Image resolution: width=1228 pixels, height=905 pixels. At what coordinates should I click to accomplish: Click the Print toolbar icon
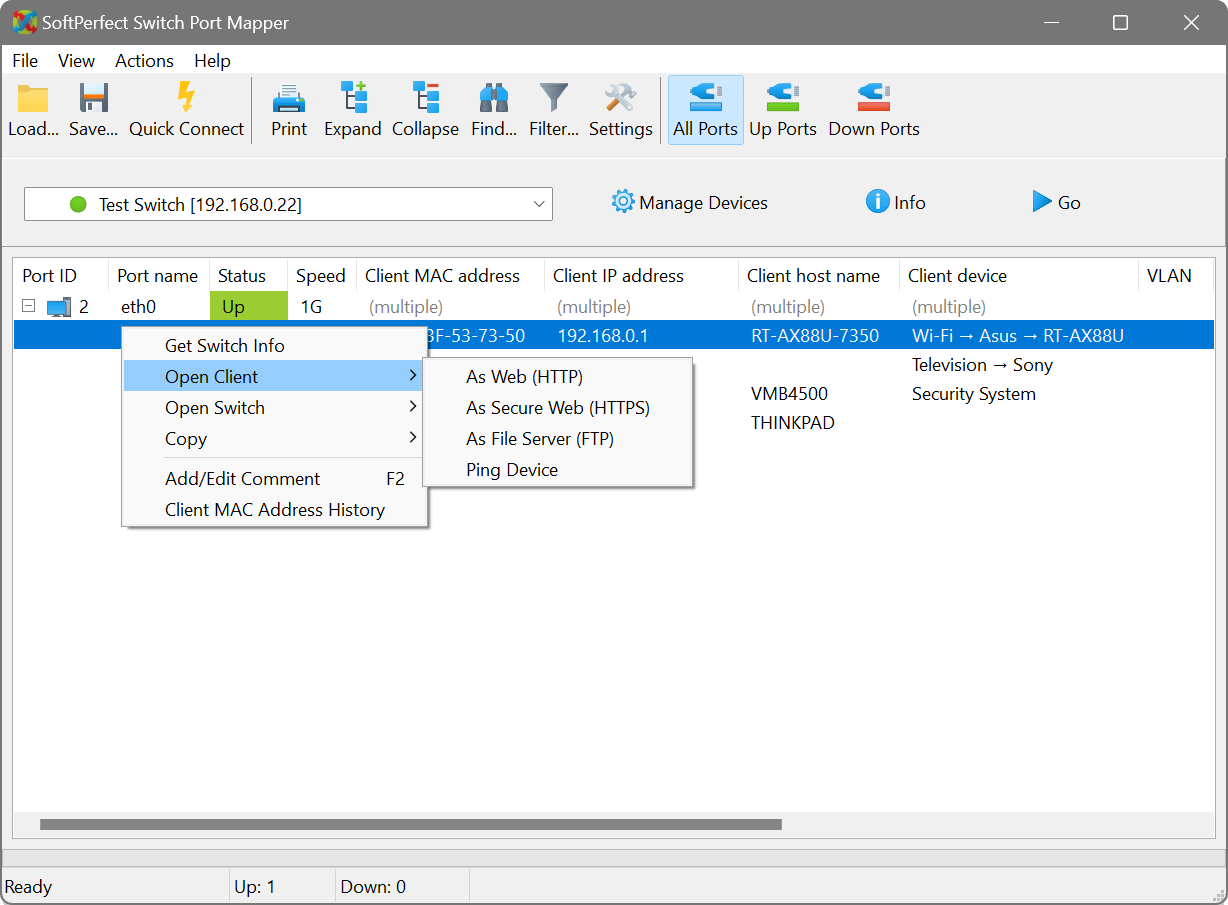coord(289,98)
